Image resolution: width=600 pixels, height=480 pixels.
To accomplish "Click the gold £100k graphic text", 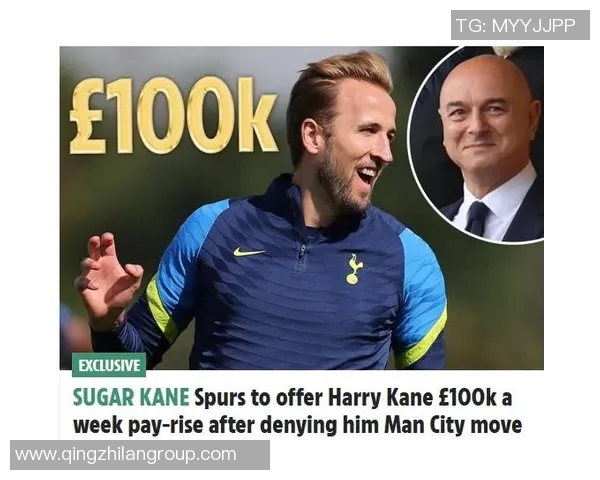I will click(174, 115).
